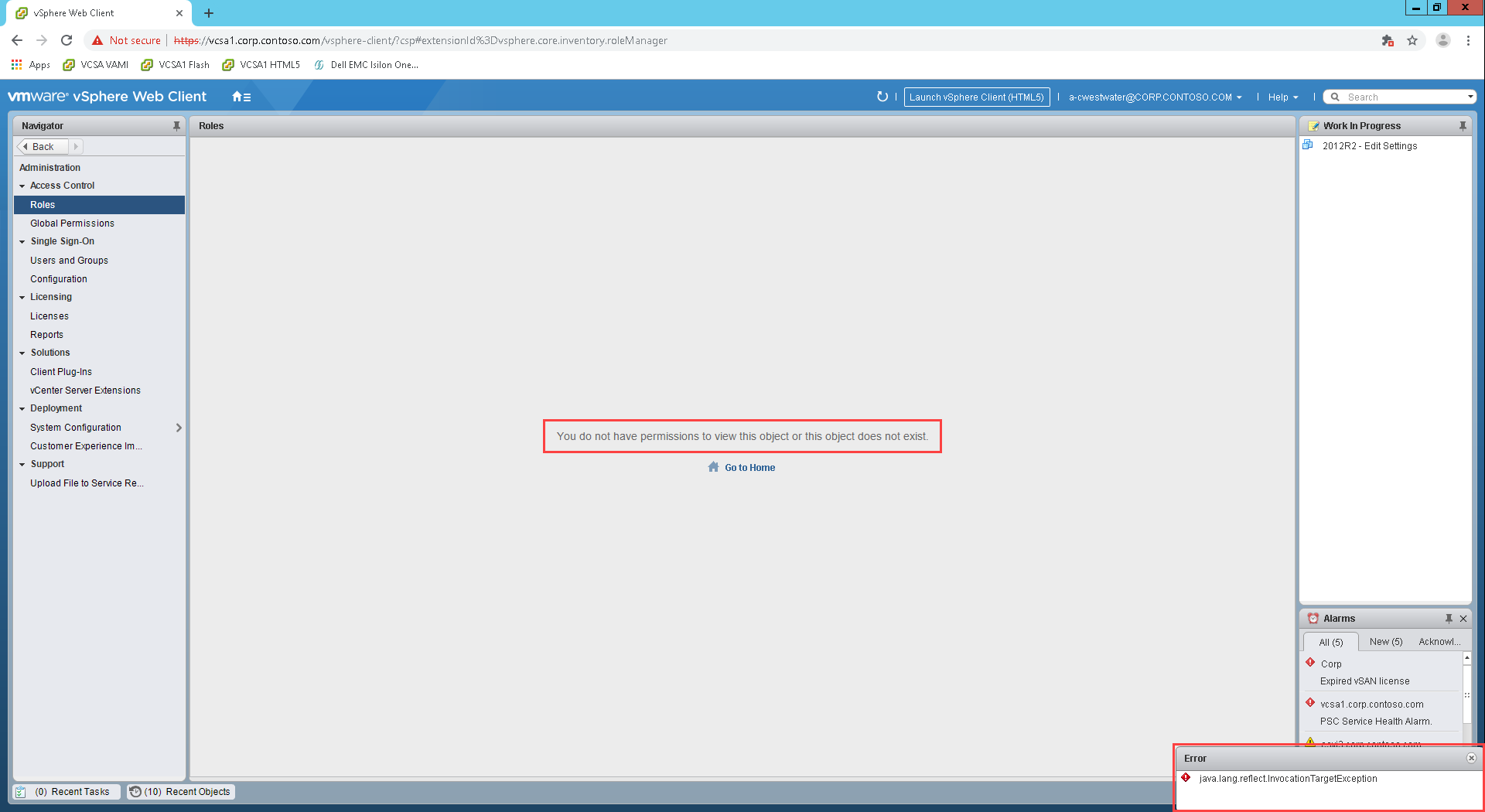
Task: Open the vSphere home menu icon
Action: [241, 97]
